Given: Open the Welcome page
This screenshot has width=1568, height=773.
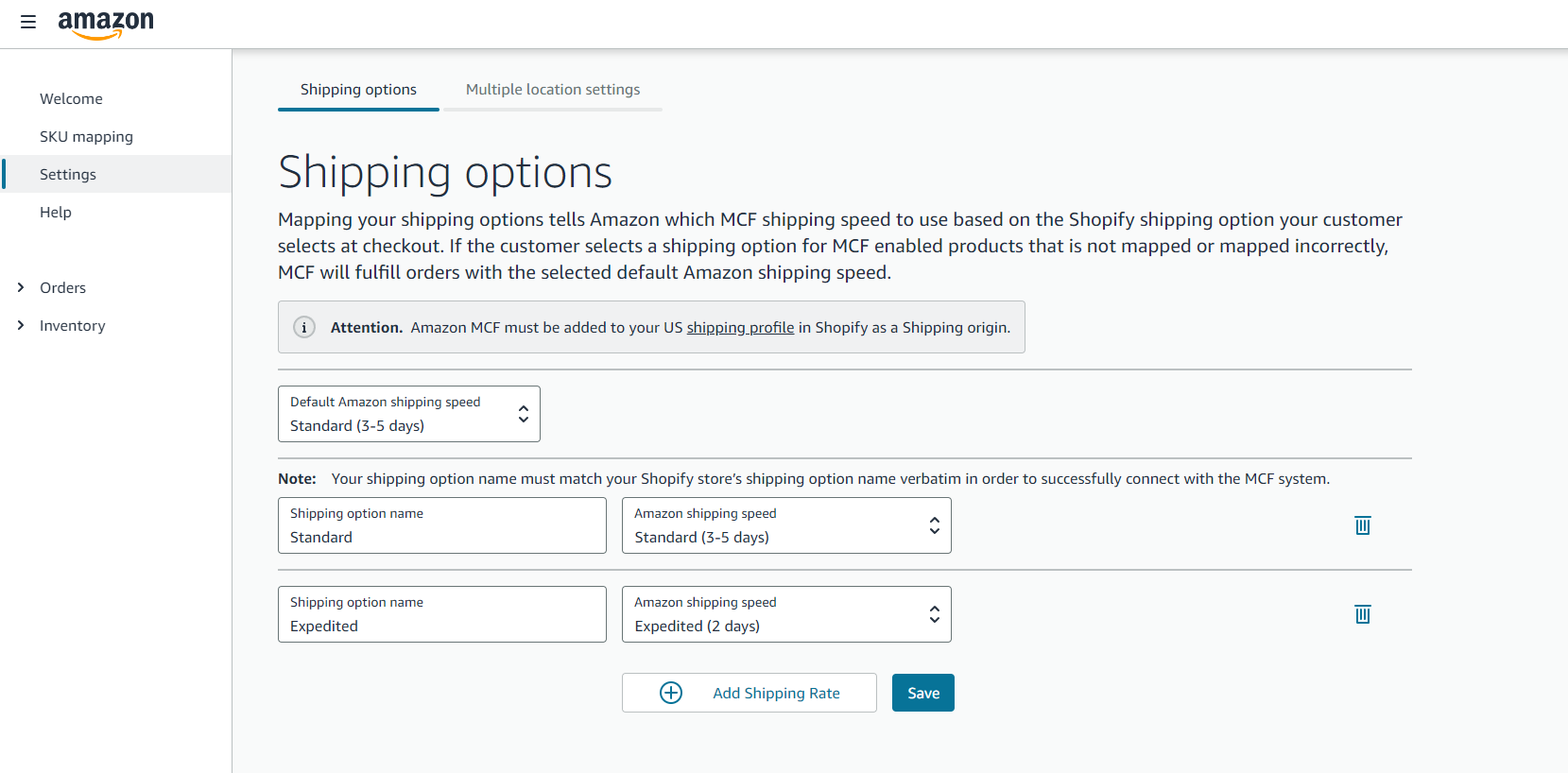Looking at the screenshot, I should pyautogui.click(x=71, y=99).
